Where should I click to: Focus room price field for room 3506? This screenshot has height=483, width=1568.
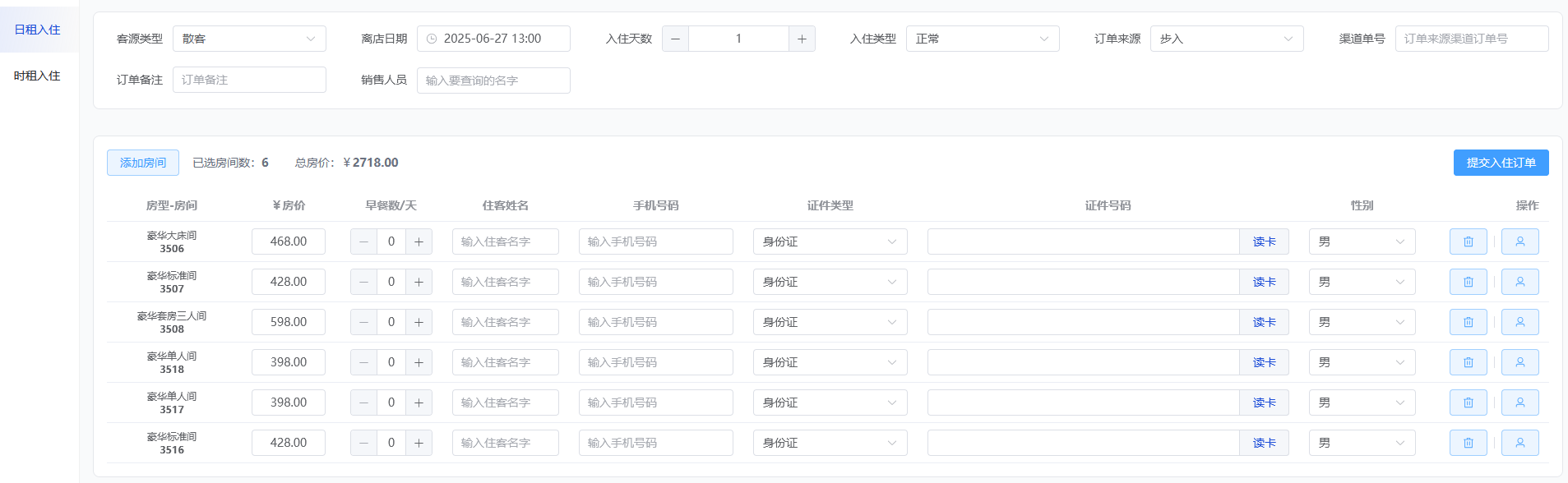[289, 241]
